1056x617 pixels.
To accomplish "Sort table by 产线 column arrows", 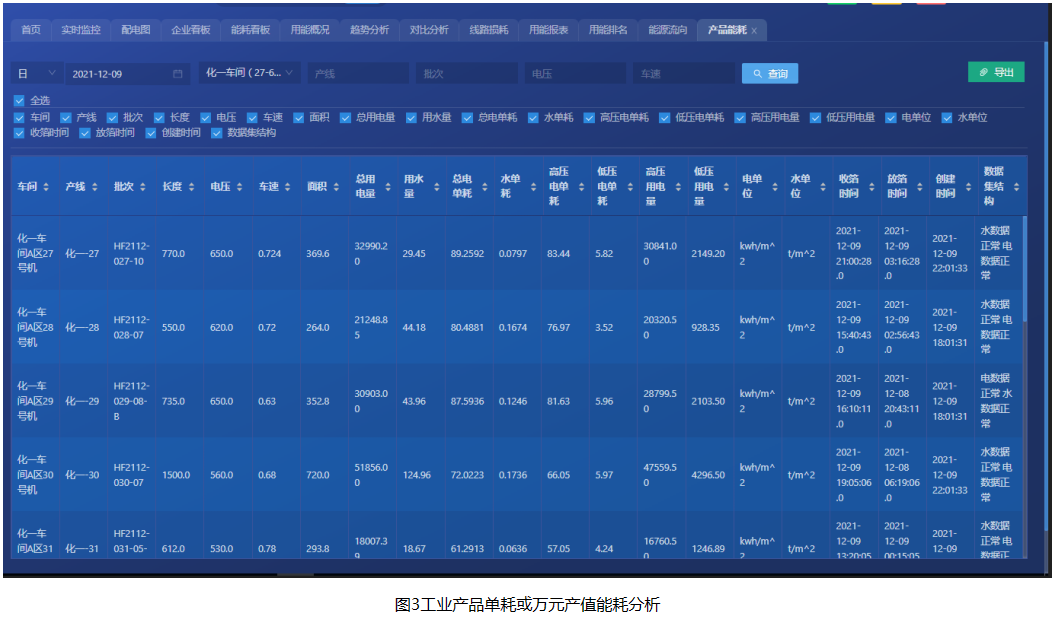I will pyautogui.click(x=94, y=187).
